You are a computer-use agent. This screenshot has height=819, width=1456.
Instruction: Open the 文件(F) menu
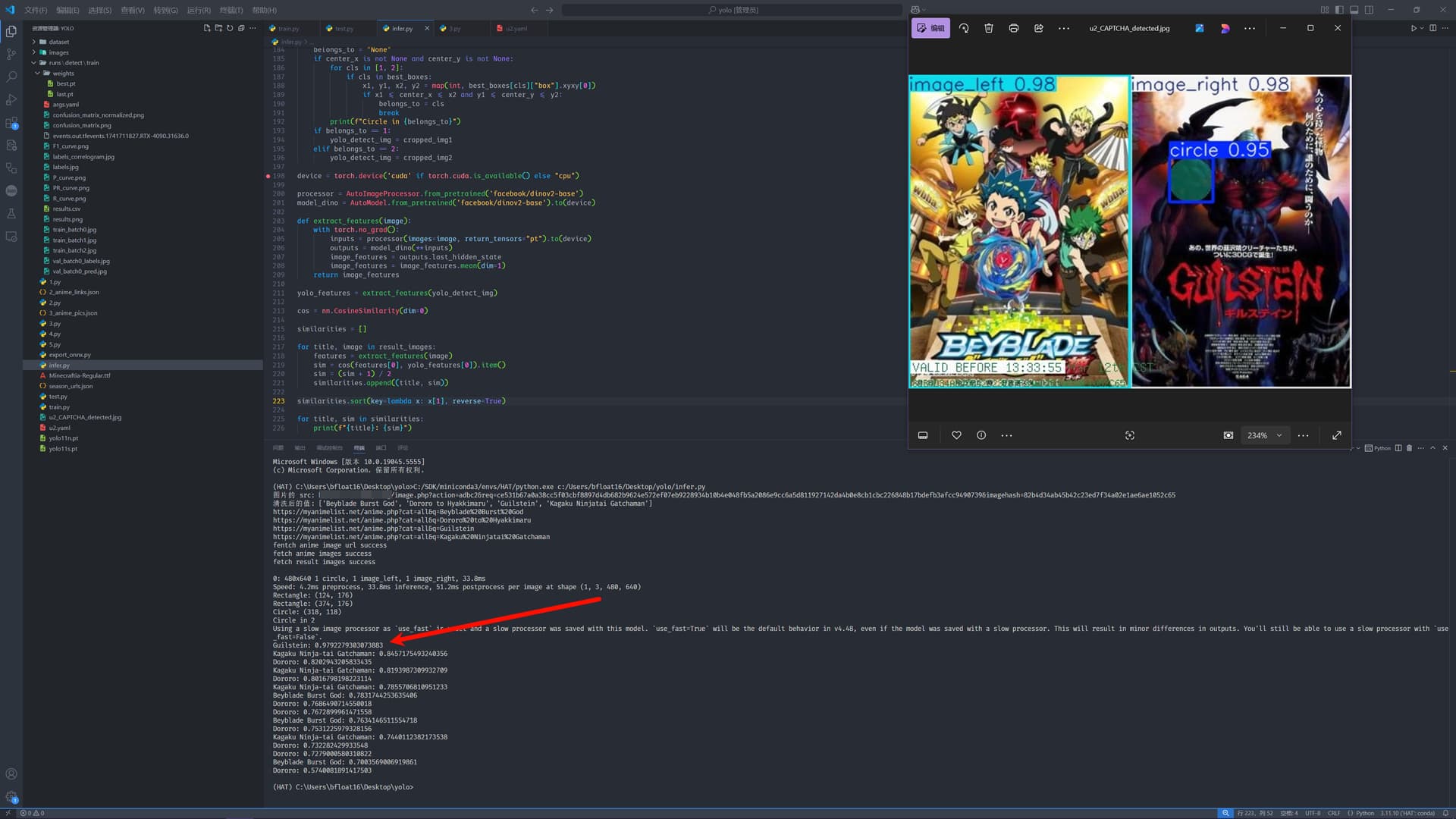pyautogui.click(x=36, y=10)
